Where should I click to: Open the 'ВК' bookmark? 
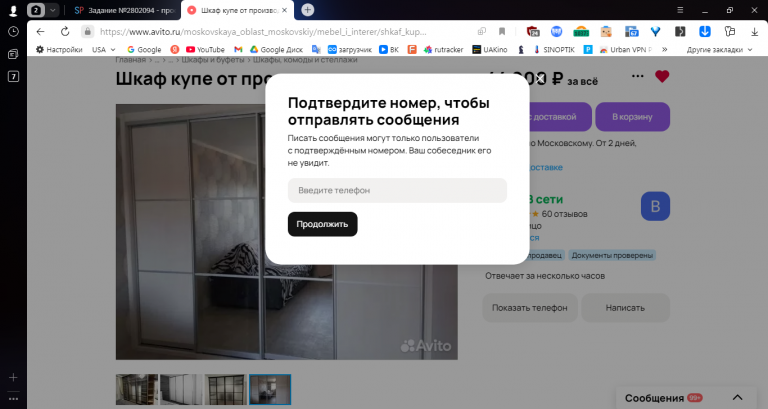(x=389, y=49)
